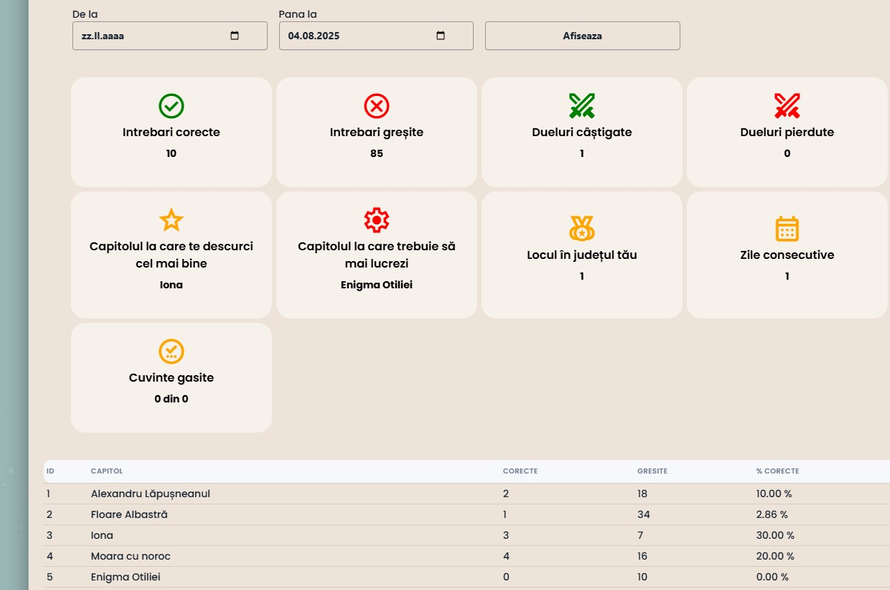Image resolution: width=890 pixels, height=590 pixels.
Task: Click the orange star best chapter icon
Action: pyautogui.click(x=171, y=220)
